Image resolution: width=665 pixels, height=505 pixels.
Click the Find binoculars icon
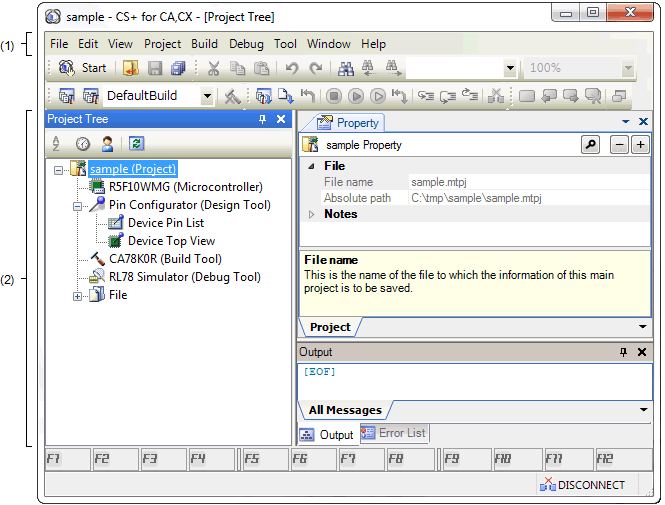point(346,68)
